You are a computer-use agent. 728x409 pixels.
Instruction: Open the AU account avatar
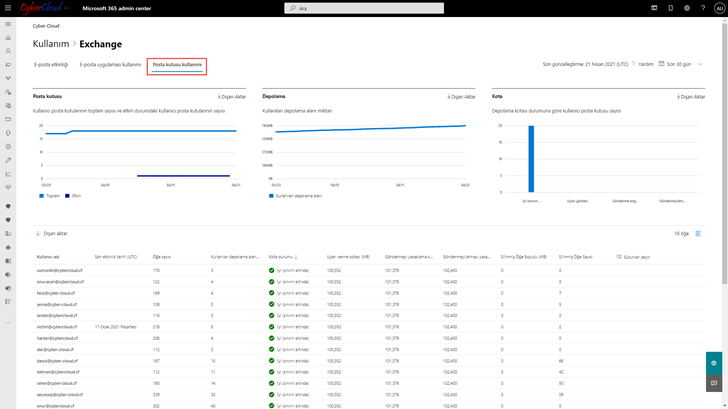719,8
